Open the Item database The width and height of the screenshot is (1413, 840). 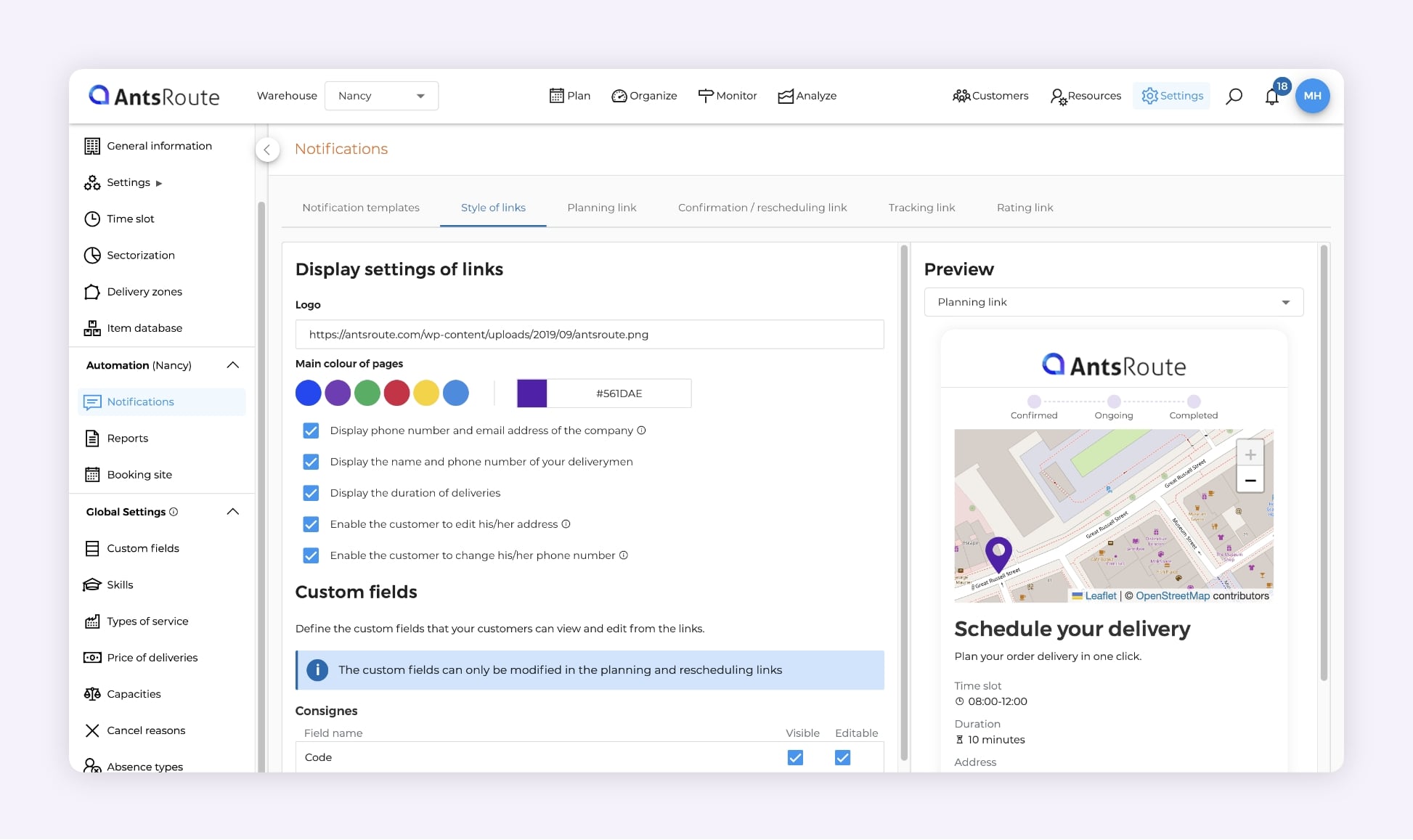pyautogui.click(x=143, y=327)
